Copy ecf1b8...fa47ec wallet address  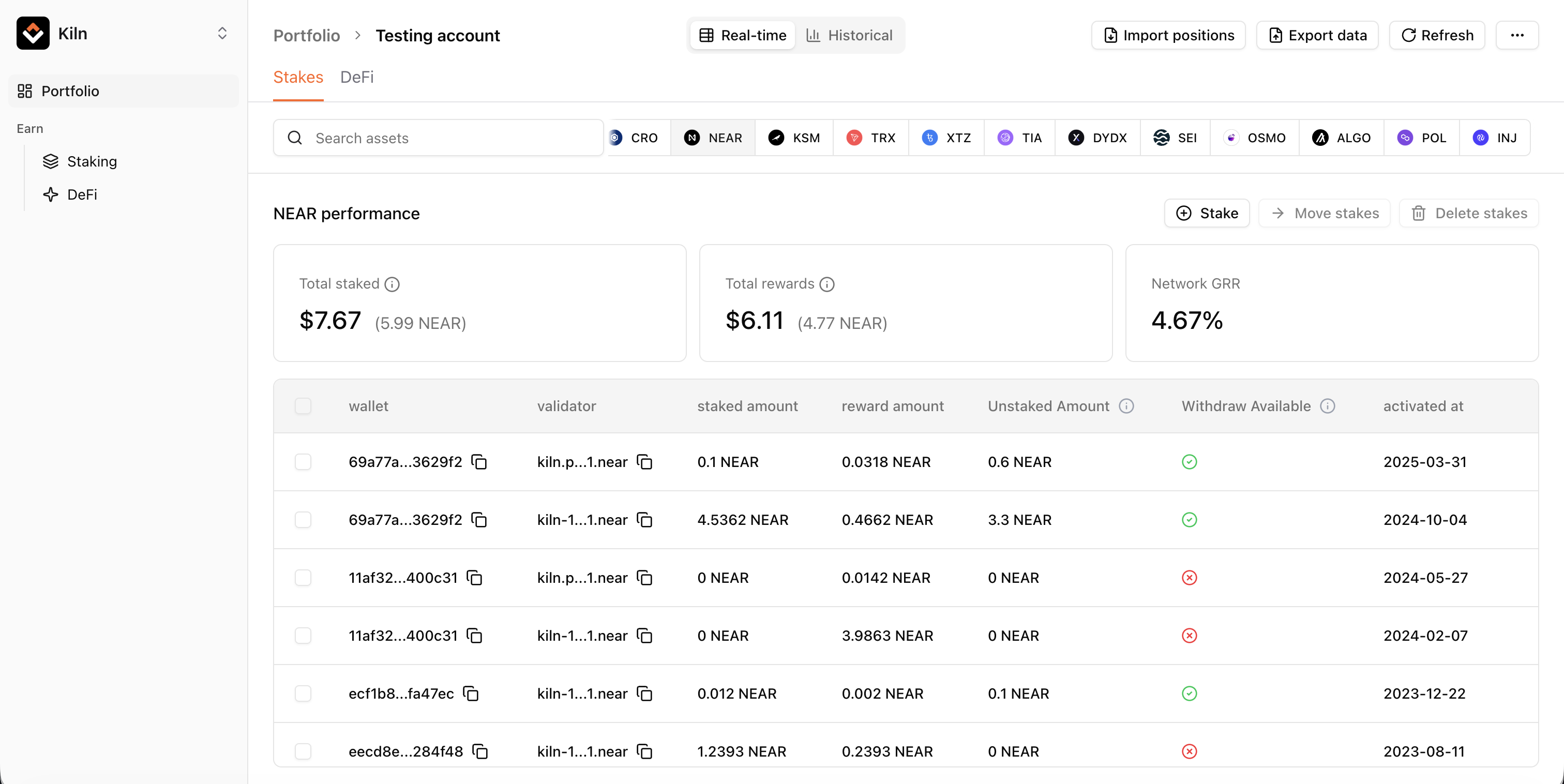(471, 693)
